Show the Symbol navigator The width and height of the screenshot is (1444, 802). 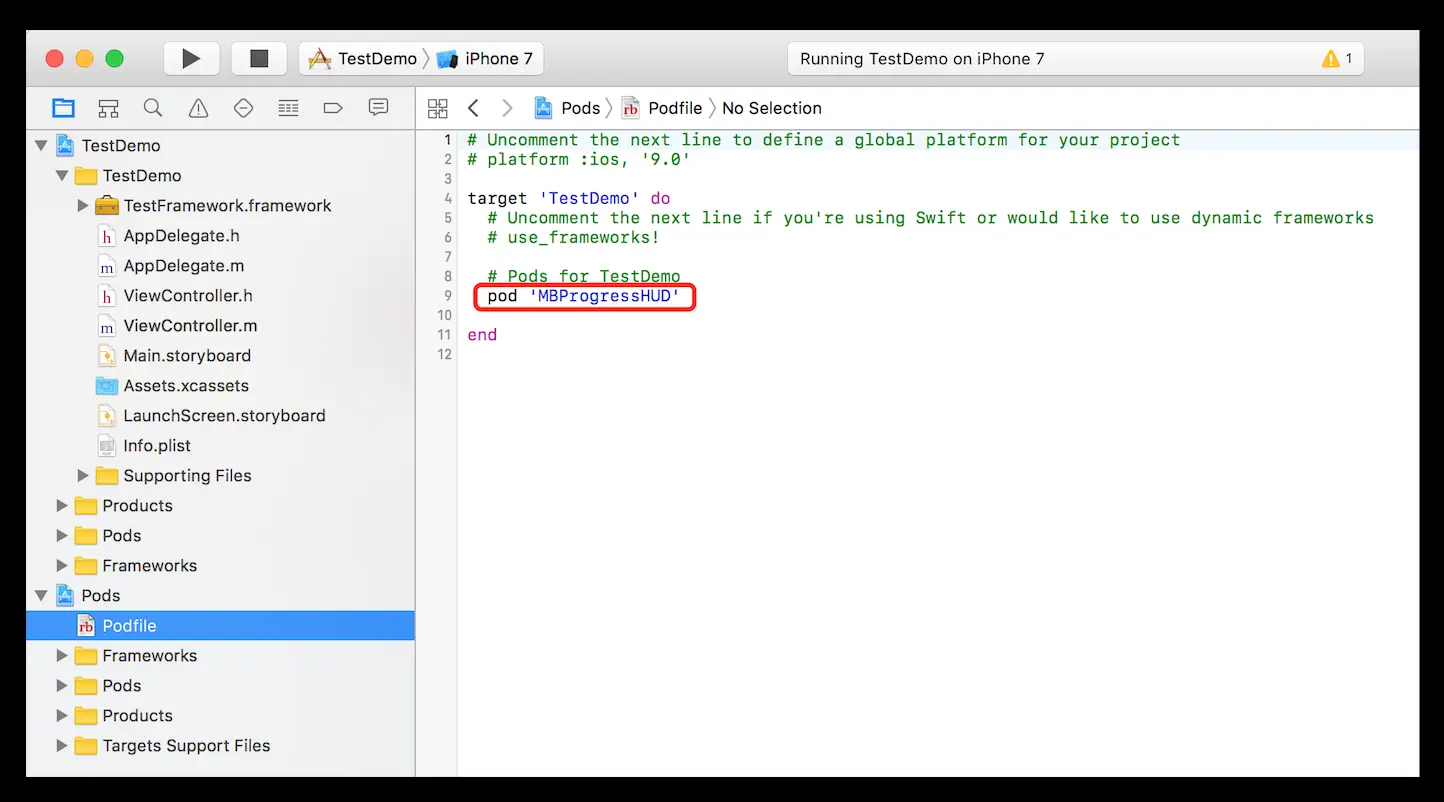pyautogui.click(x=108, y=108)
